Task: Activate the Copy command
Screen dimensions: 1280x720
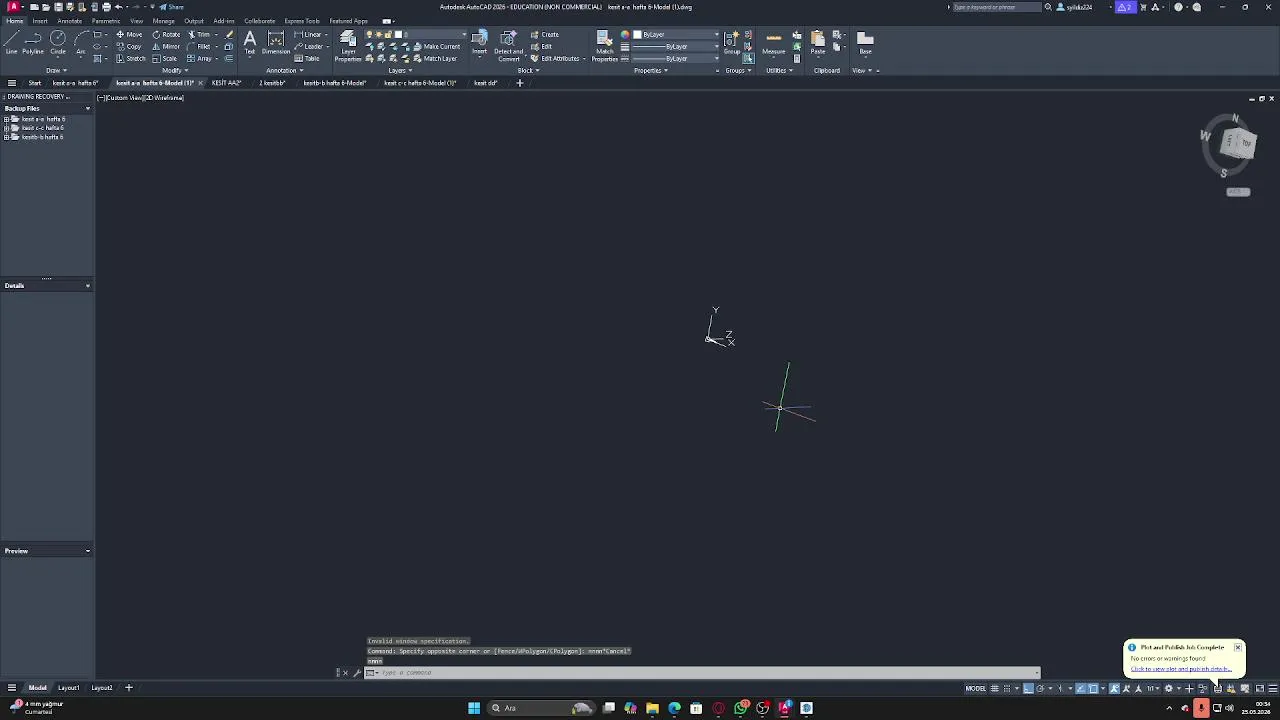Action: [129, 46]
